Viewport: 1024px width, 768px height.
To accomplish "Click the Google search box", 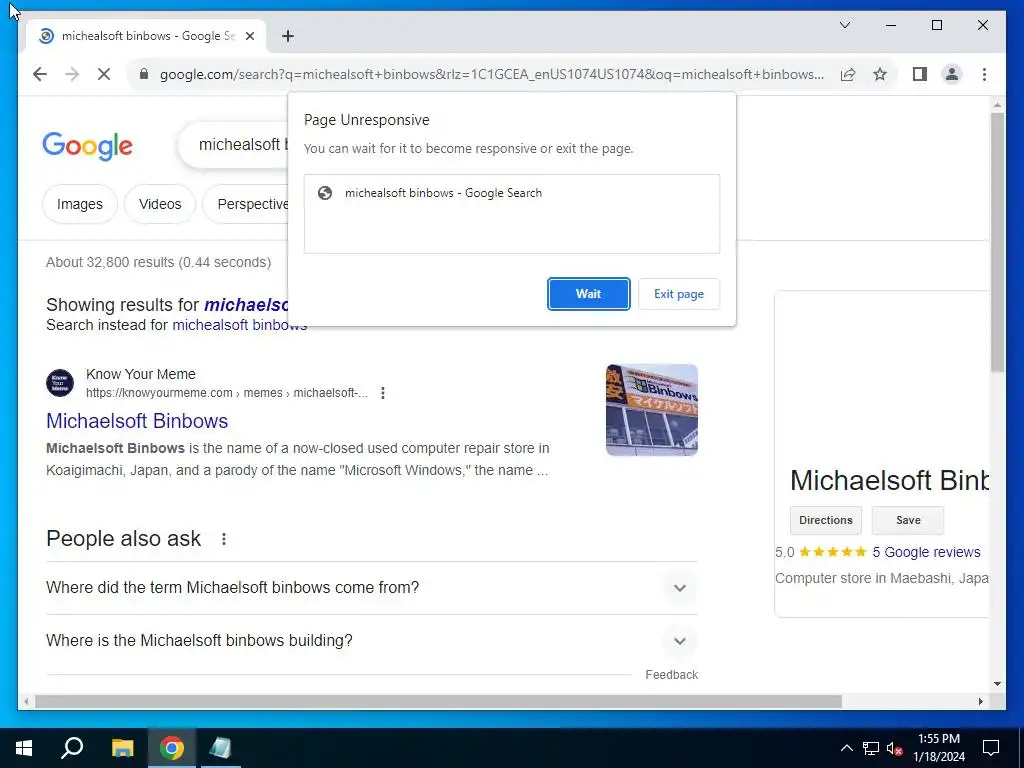I will 232,145.
